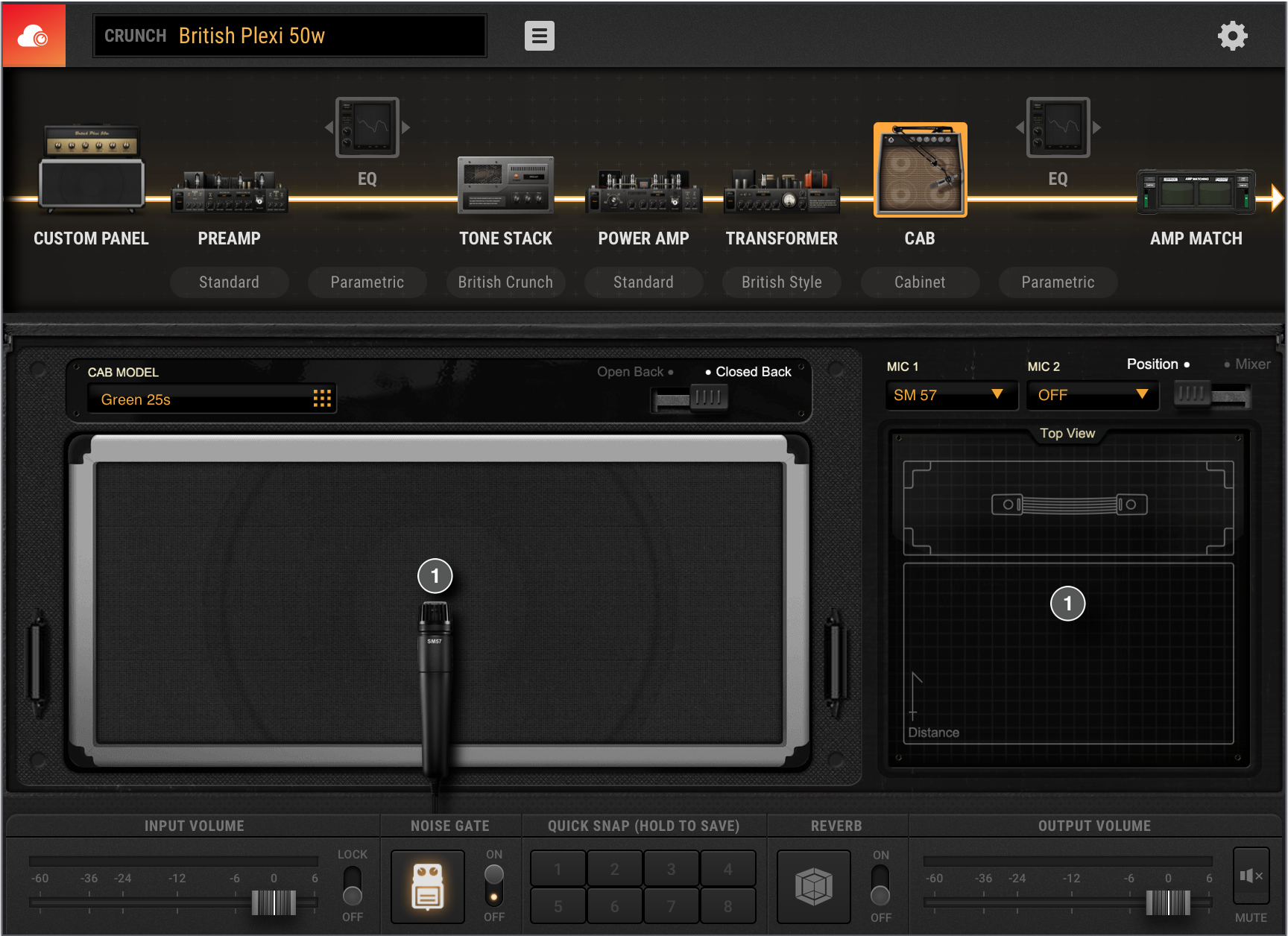
Task: Click the CRUNCH category label
Action: [135, 36]
